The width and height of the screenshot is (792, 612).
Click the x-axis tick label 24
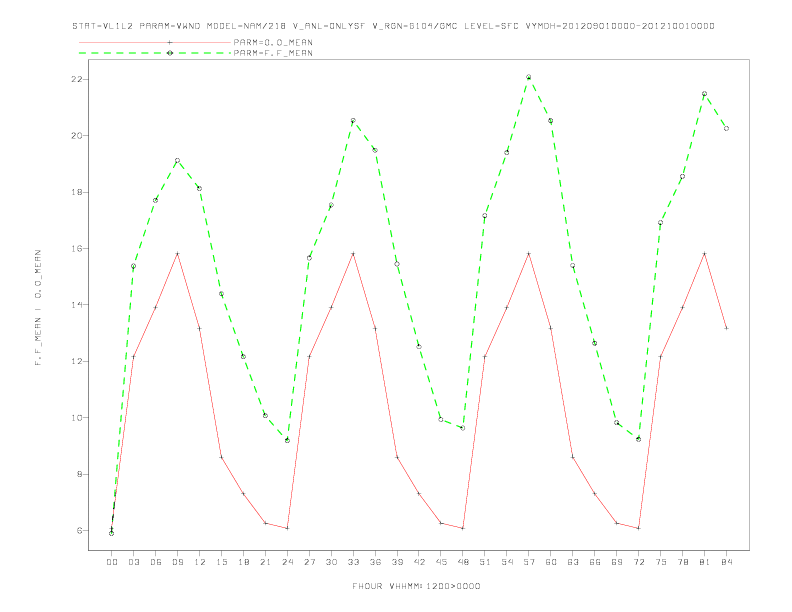(x=287, y=562)
